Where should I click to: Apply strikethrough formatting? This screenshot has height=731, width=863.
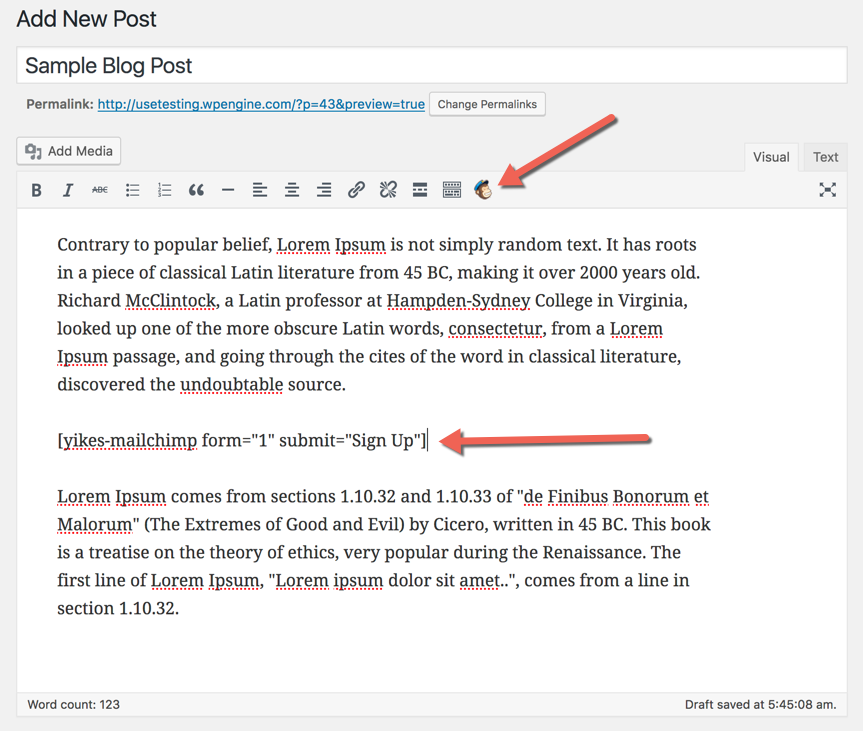point(99,190)
